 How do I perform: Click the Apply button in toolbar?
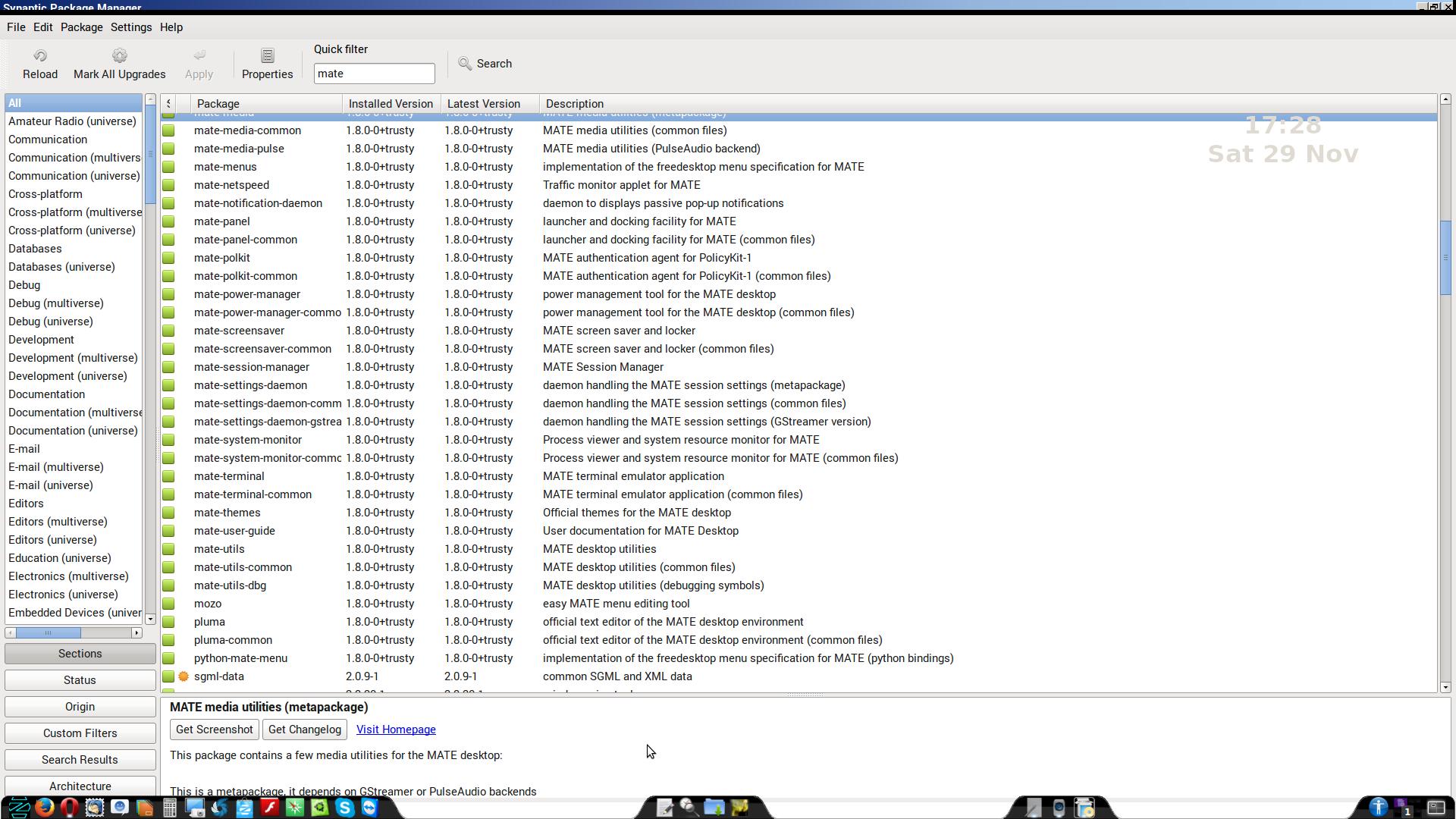click(198, 62)
